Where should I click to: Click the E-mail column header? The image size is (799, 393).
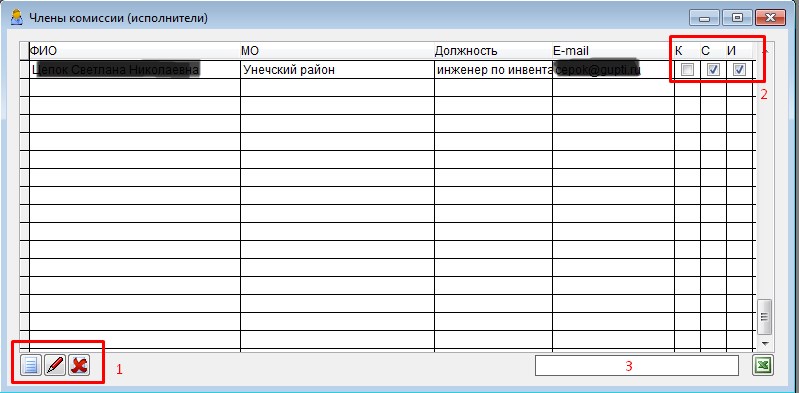coord(613,51)
